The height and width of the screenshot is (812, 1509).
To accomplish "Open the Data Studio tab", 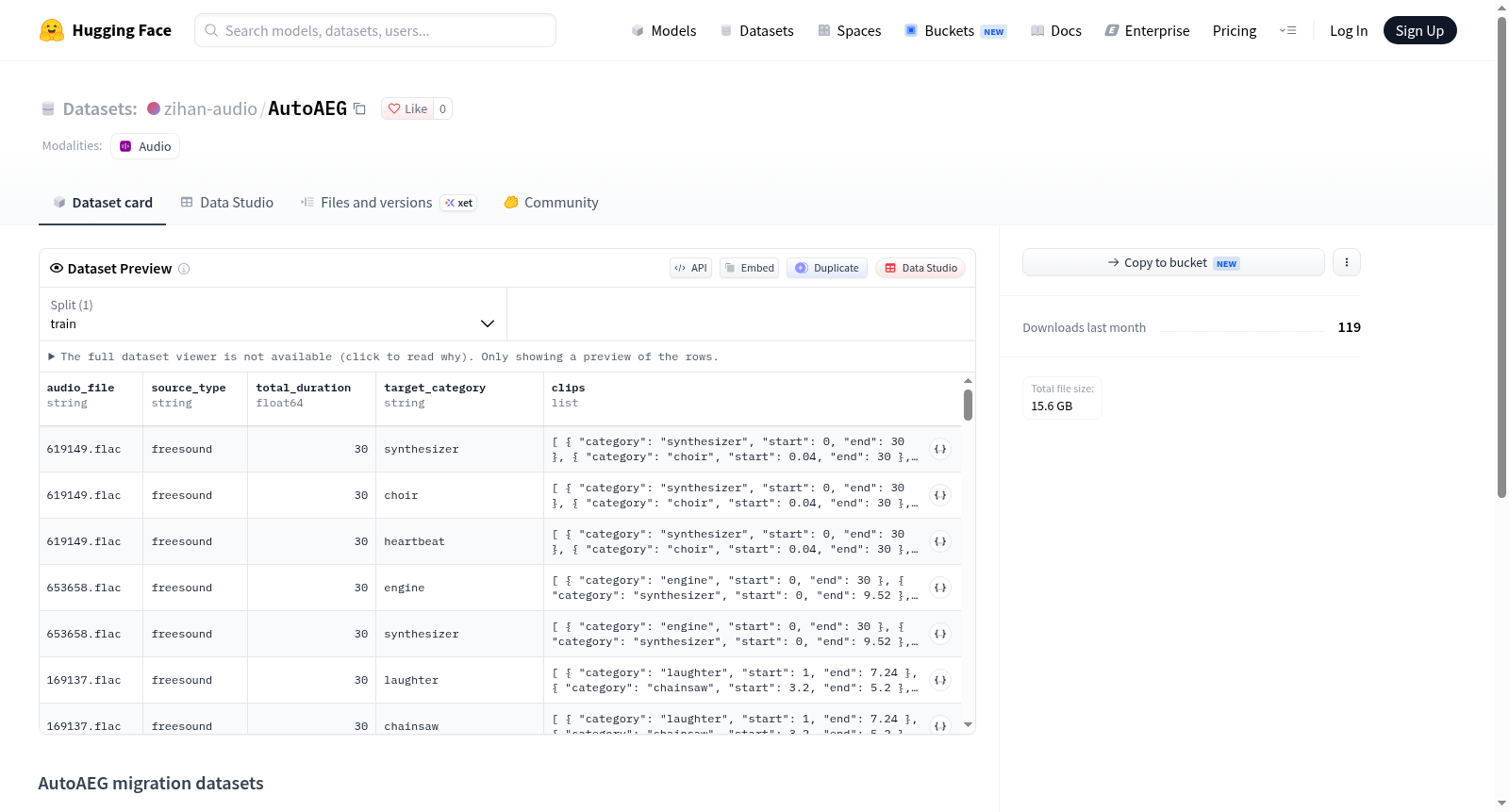I will [x=227, y=202].
